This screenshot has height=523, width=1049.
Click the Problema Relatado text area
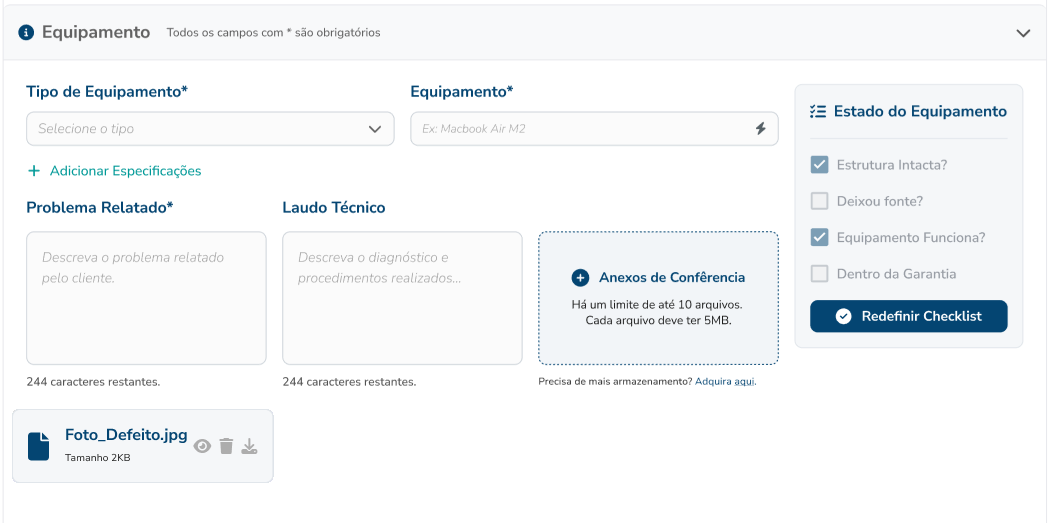146,298
